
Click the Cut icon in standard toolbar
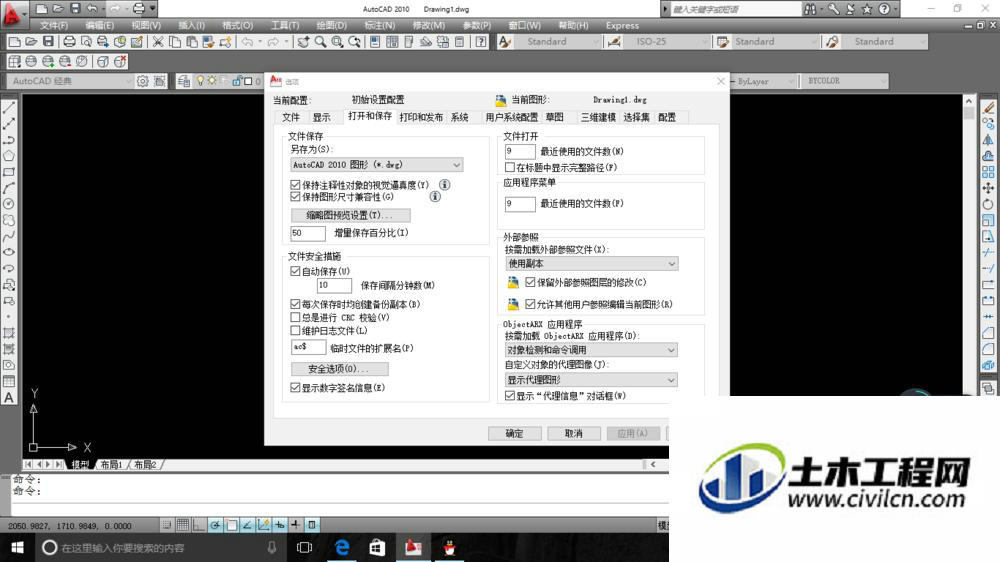[x=158, y=42]
